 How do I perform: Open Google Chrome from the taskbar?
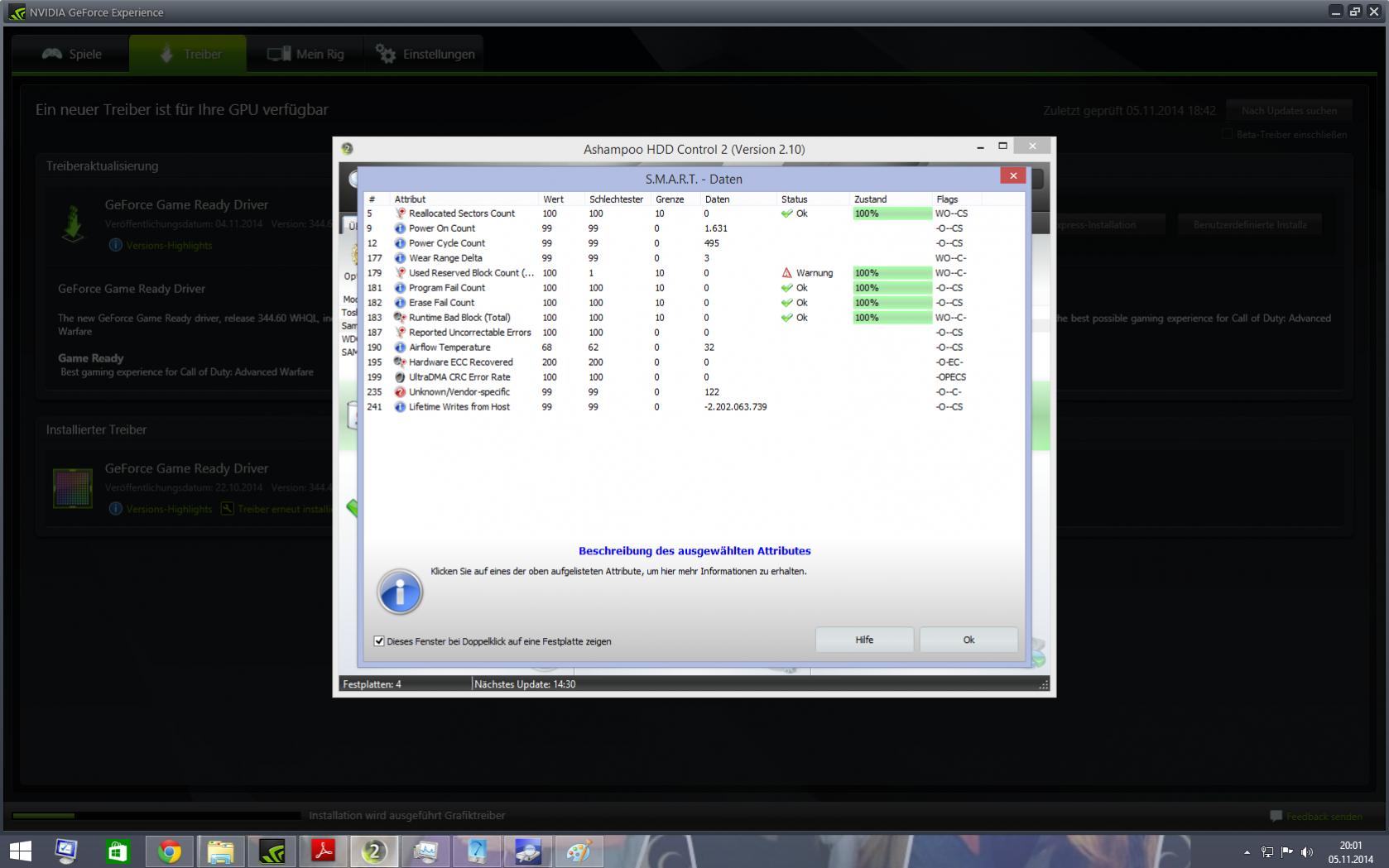click(170, 851)
